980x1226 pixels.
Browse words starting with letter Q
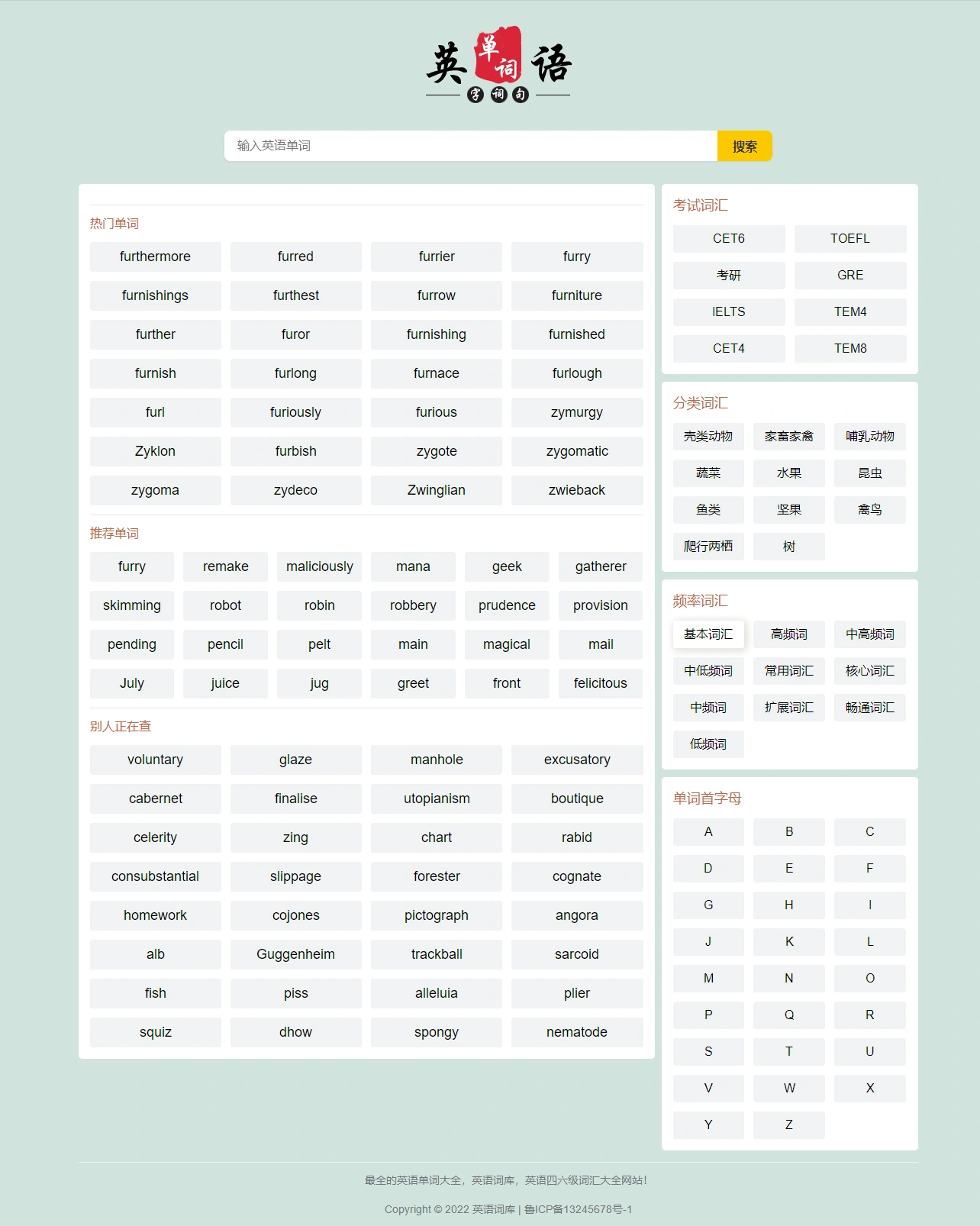[x=788, y=1015]
